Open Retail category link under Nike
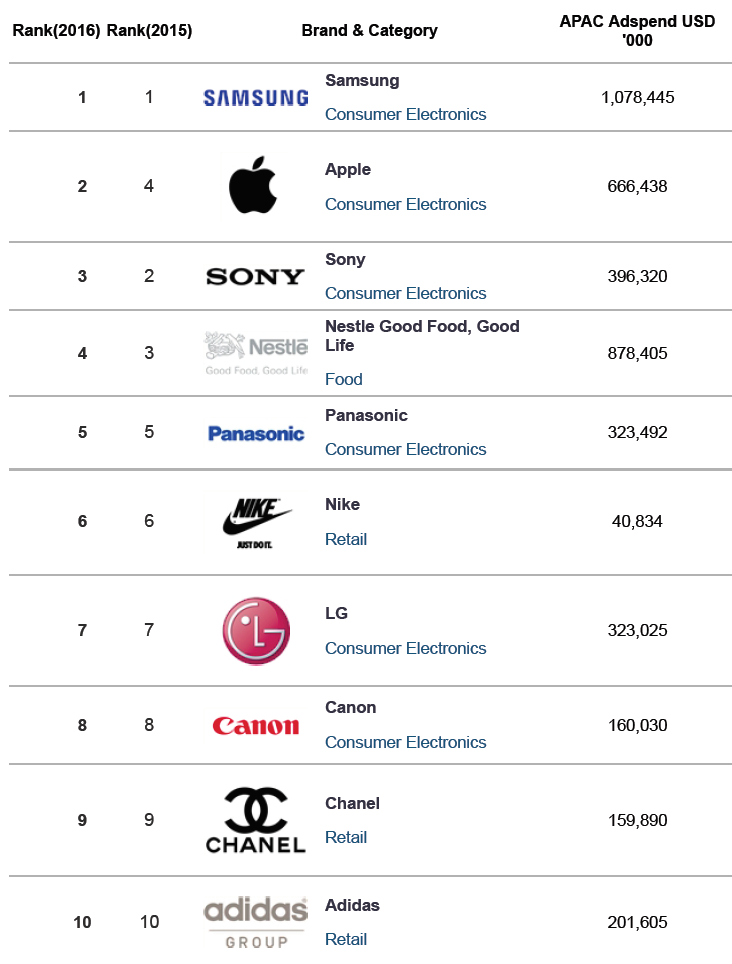 (x=345, y=539)
